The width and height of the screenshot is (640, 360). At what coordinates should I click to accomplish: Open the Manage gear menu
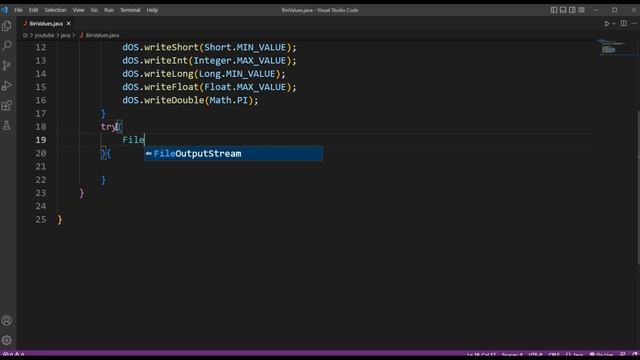(x=7, y=340)
